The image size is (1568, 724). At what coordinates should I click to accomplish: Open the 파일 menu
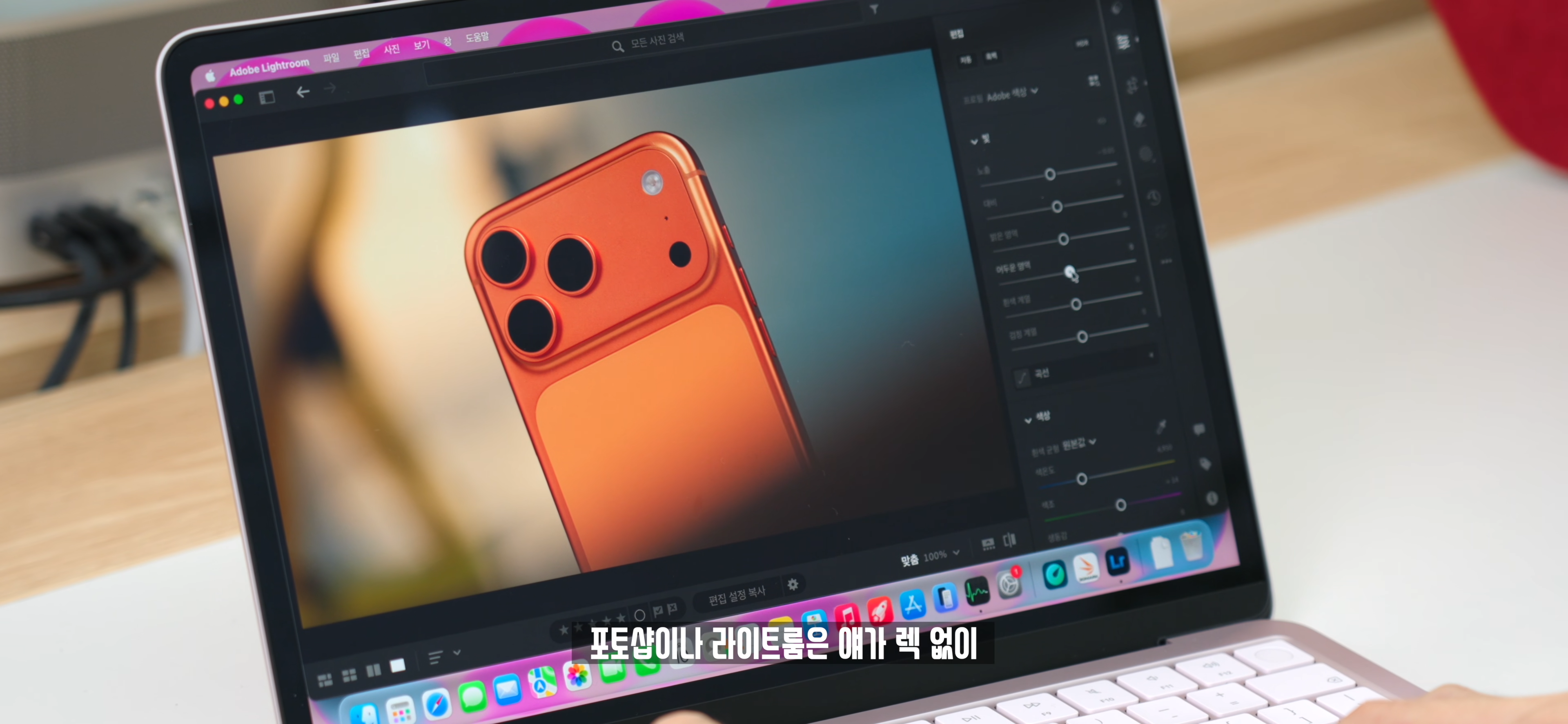pyautogui.click(x=331, y=58)
